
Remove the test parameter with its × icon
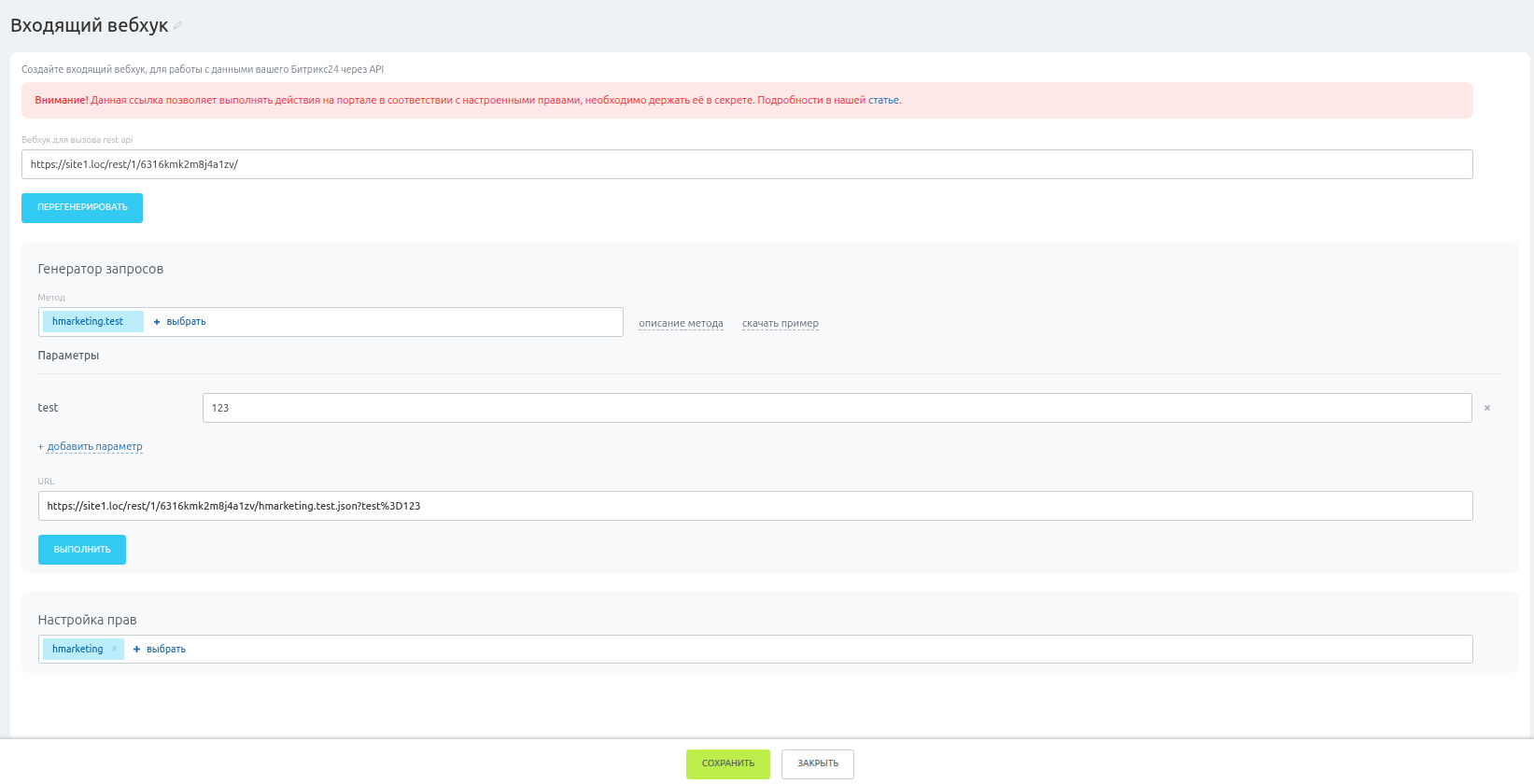coord(1486,408)
